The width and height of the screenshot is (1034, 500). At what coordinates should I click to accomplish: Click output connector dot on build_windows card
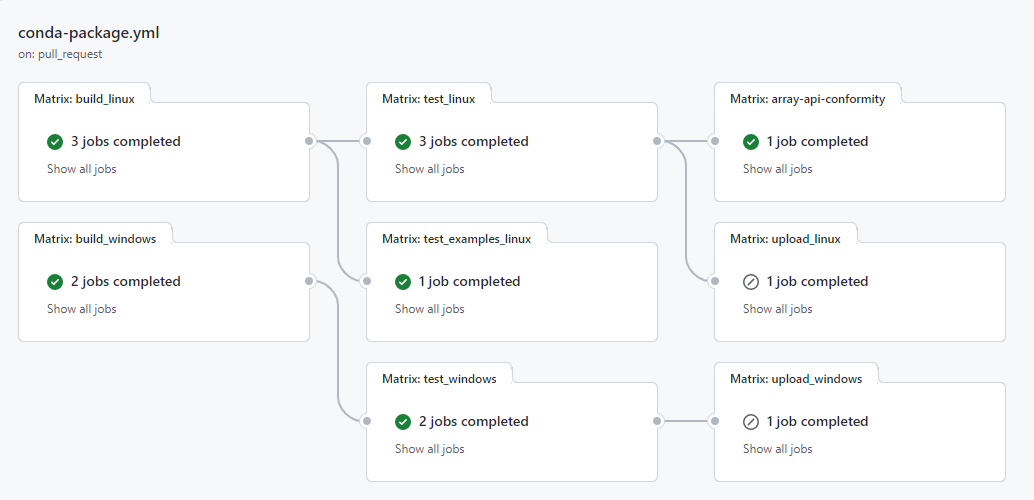pyautogui.click(x=309, y=281)
